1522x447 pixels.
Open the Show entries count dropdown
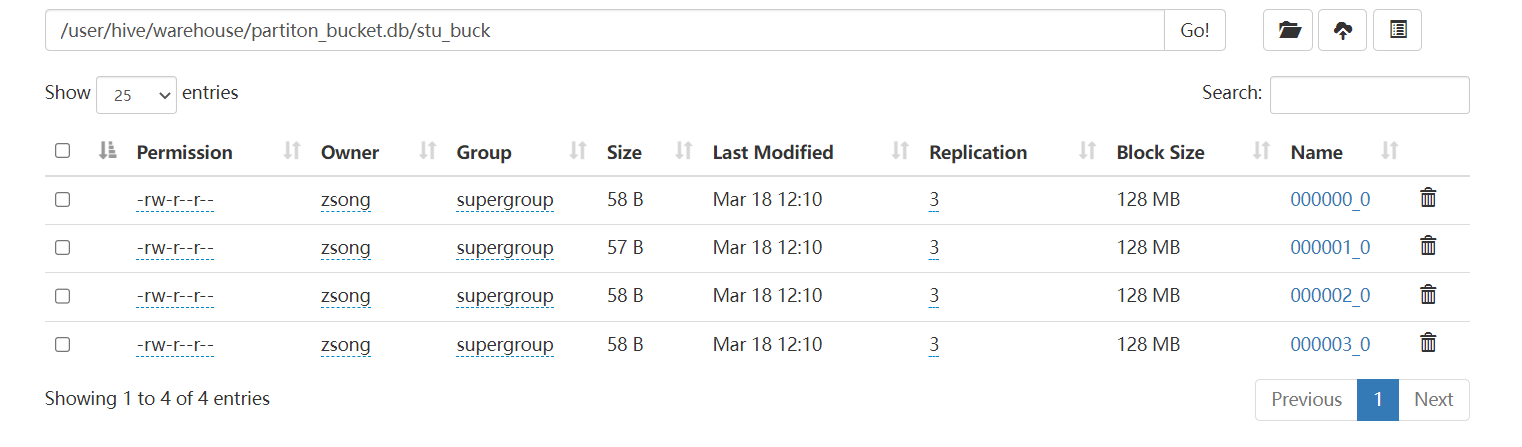[137, 95]
